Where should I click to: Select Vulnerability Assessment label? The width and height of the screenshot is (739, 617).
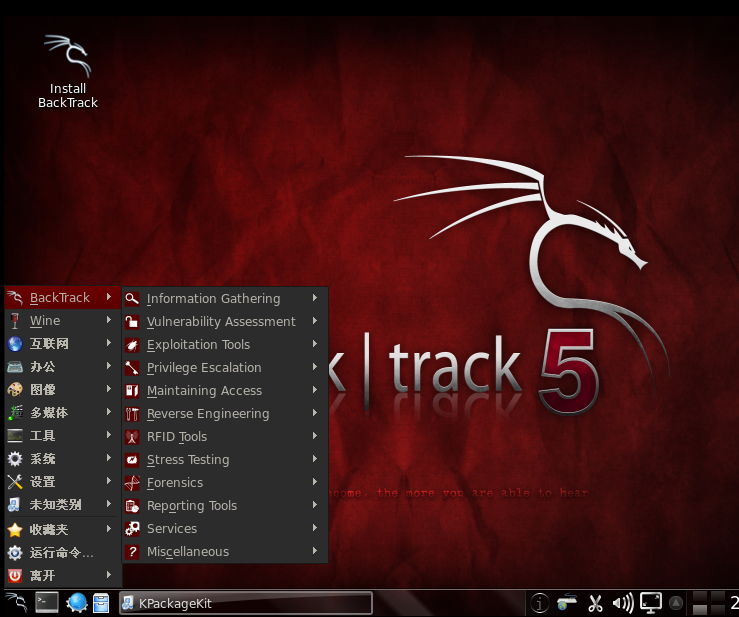[221, 321]
